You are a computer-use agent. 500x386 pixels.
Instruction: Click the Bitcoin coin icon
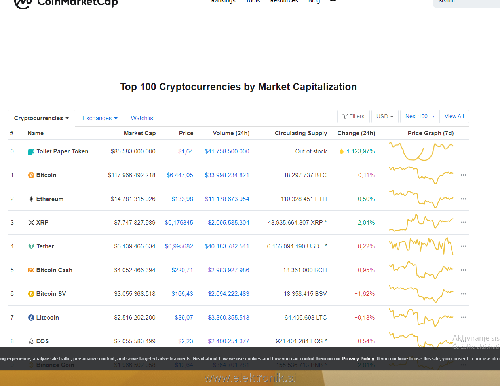(x=31, y=175)
